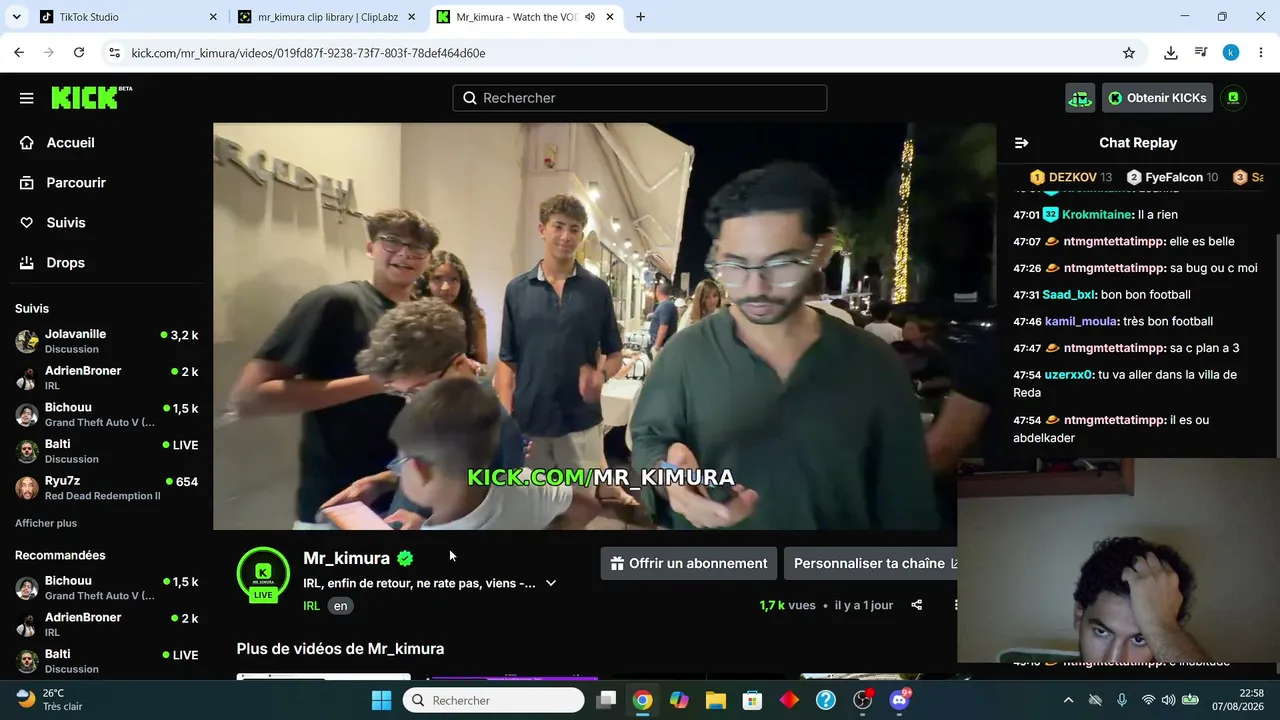Open AdrienBroner in the Recommandées list

(107, 624)
